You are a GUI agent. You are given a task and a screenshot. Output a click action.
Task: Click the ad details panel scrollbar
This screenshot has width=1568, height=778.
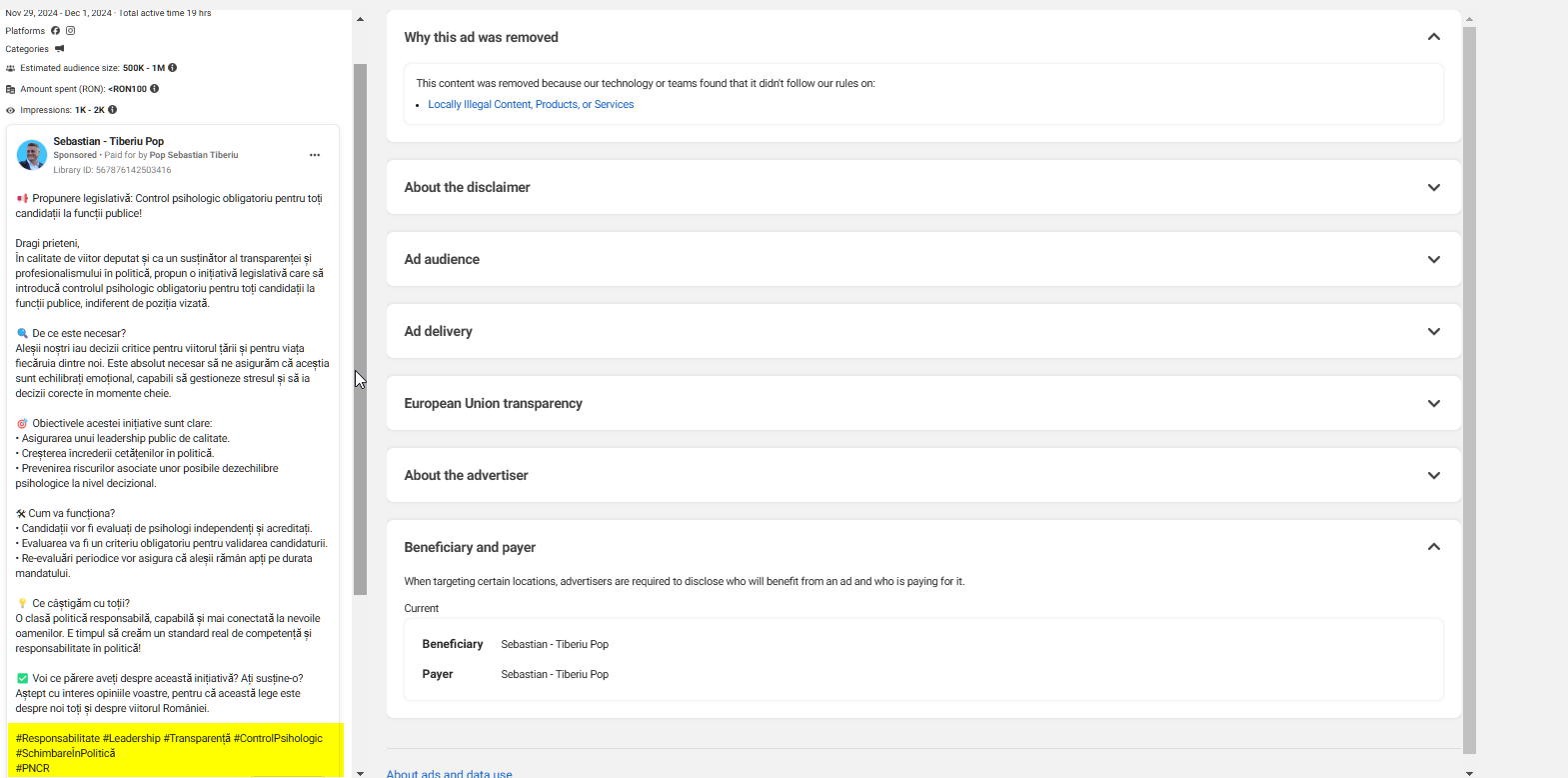point(1469,390)
